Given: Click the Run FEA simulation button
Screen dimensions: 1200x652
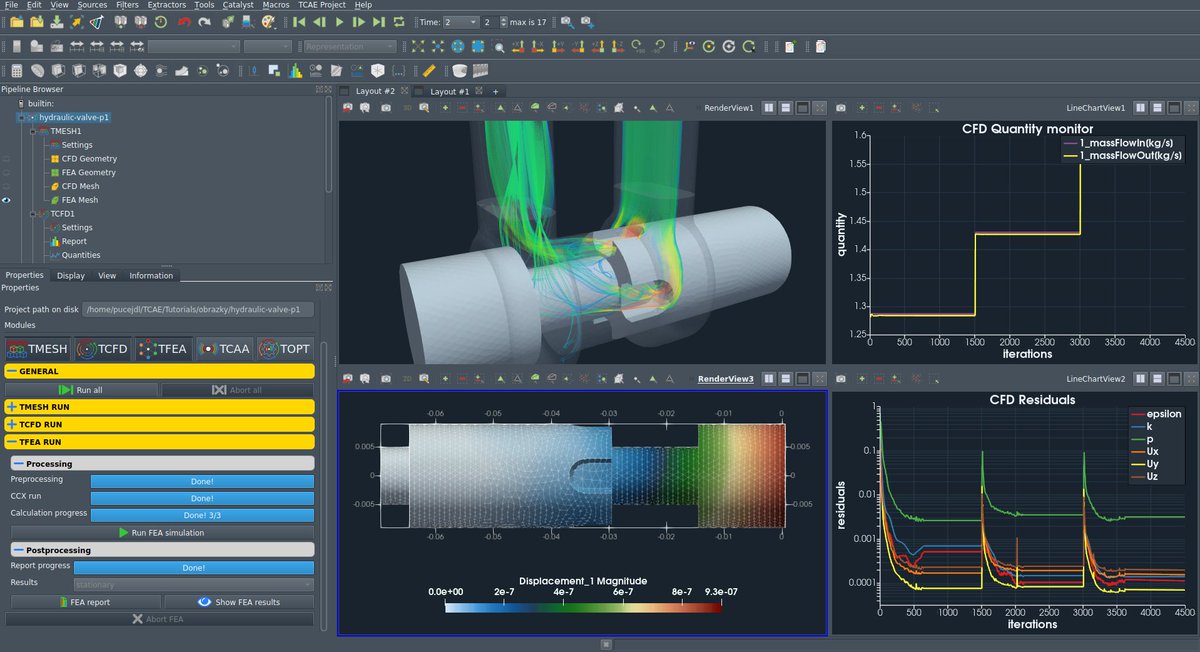Looking at the screenshot, I should coord(160,533).
